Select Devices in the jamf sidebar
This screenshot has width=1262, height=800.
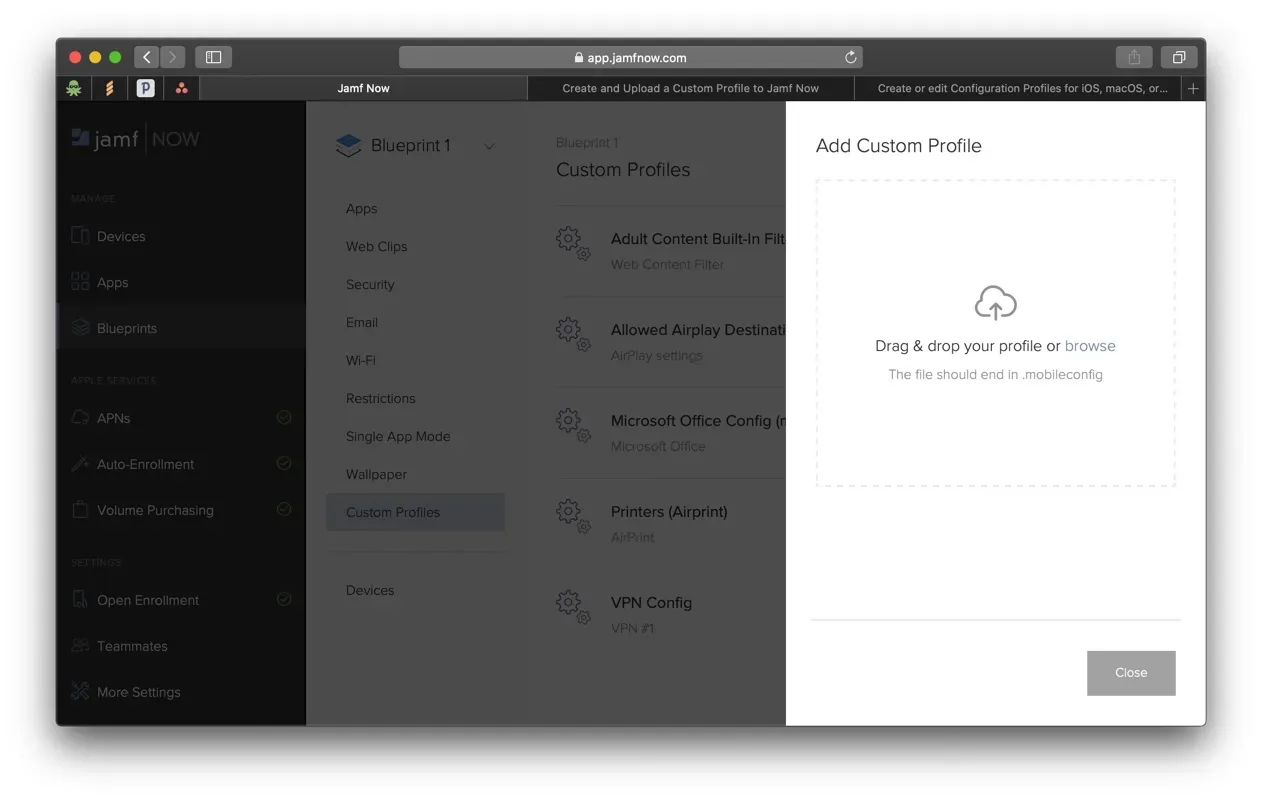pyautogui.click(x=81, y=235)
